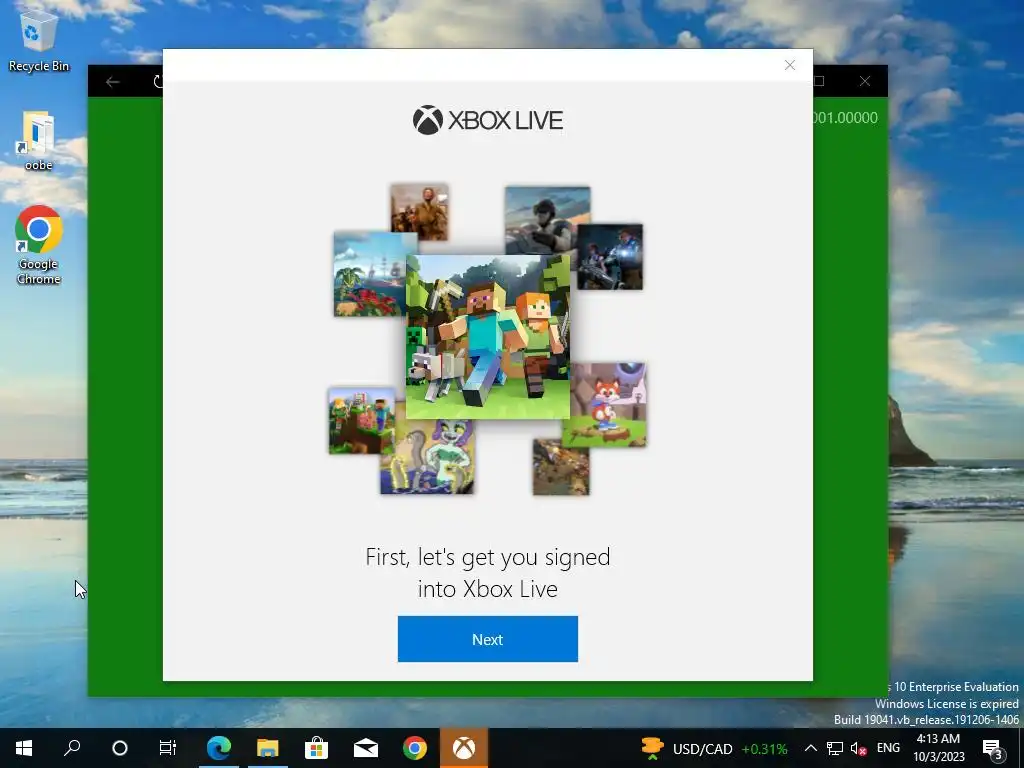Click the Xbox app taskbar icon
Screen dimensions: 1024x768
(464, 748)
